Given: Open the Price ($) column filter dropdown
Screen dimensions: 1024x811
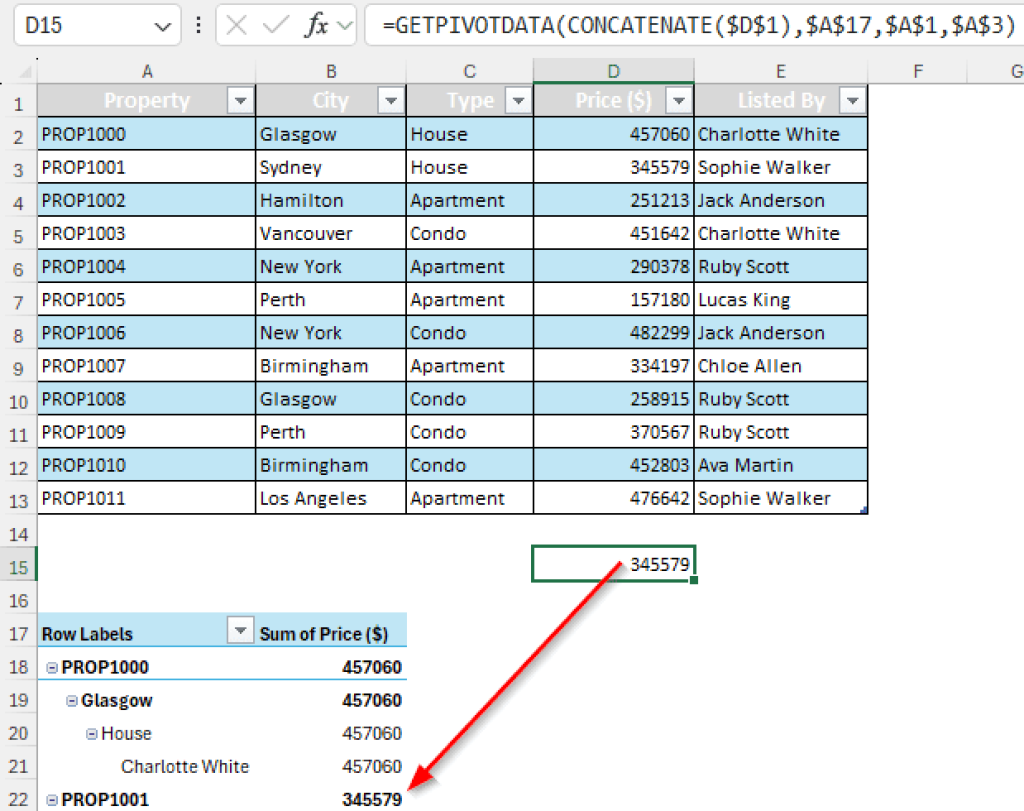Looking at the screenshot, I should click(679, 101).
